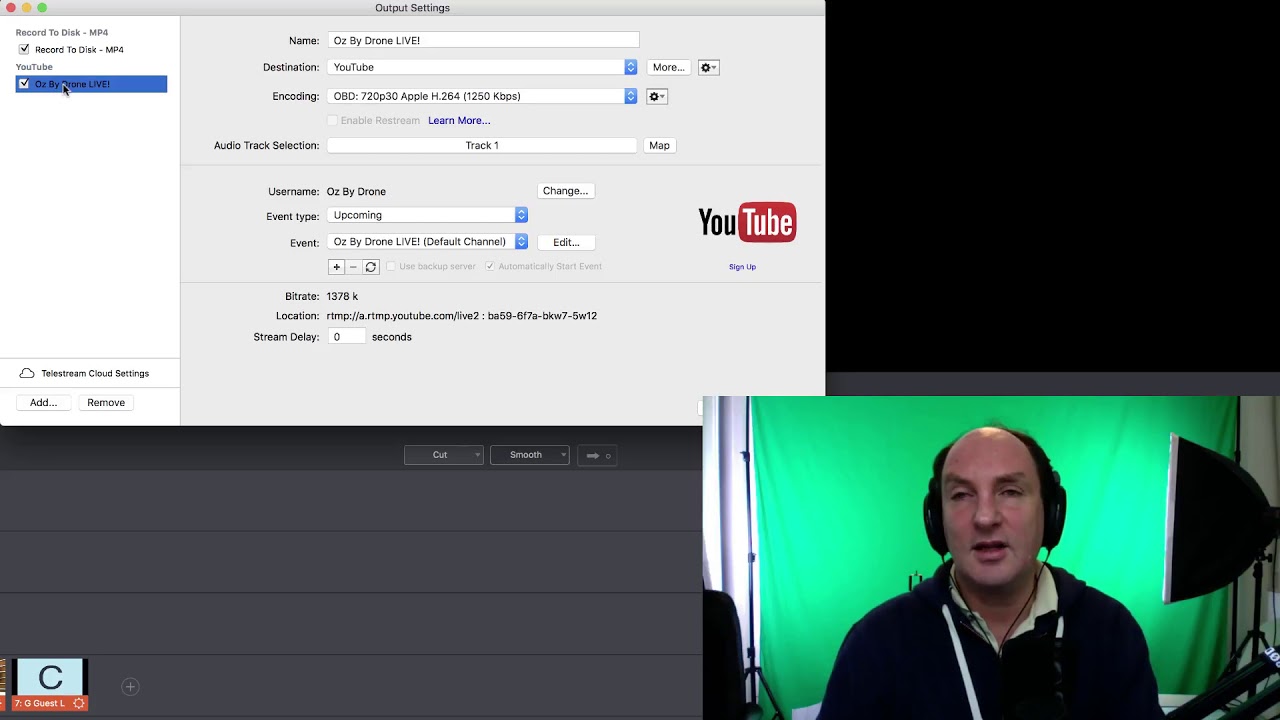Click the transition arrow button
The image size is (1280, 720).
[597, 455]
